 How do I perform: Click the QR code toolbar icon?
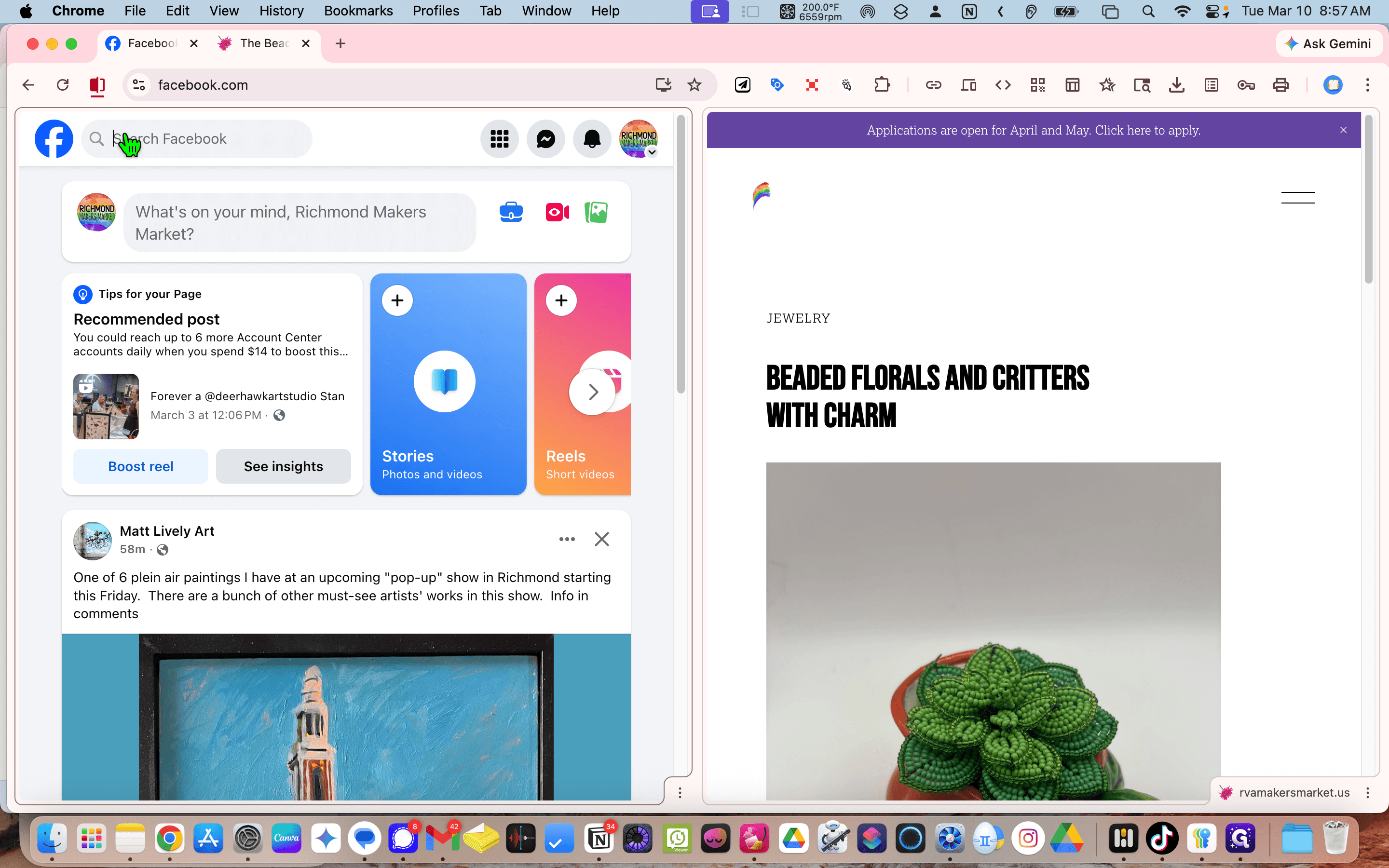(1038, 85)
